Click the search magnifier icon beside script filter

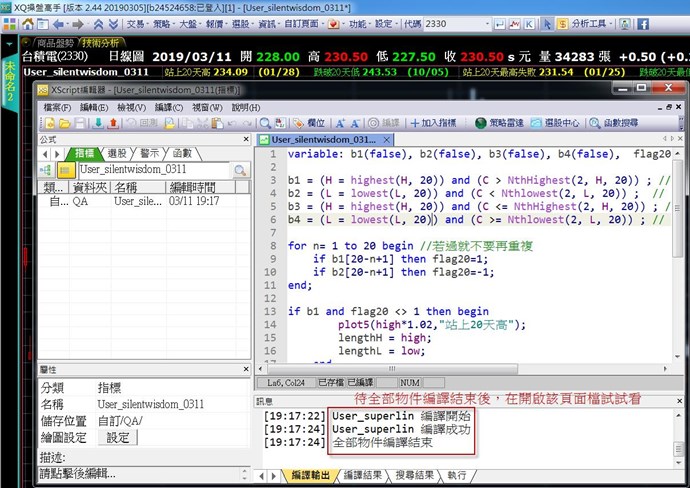(x=240, y=170)
